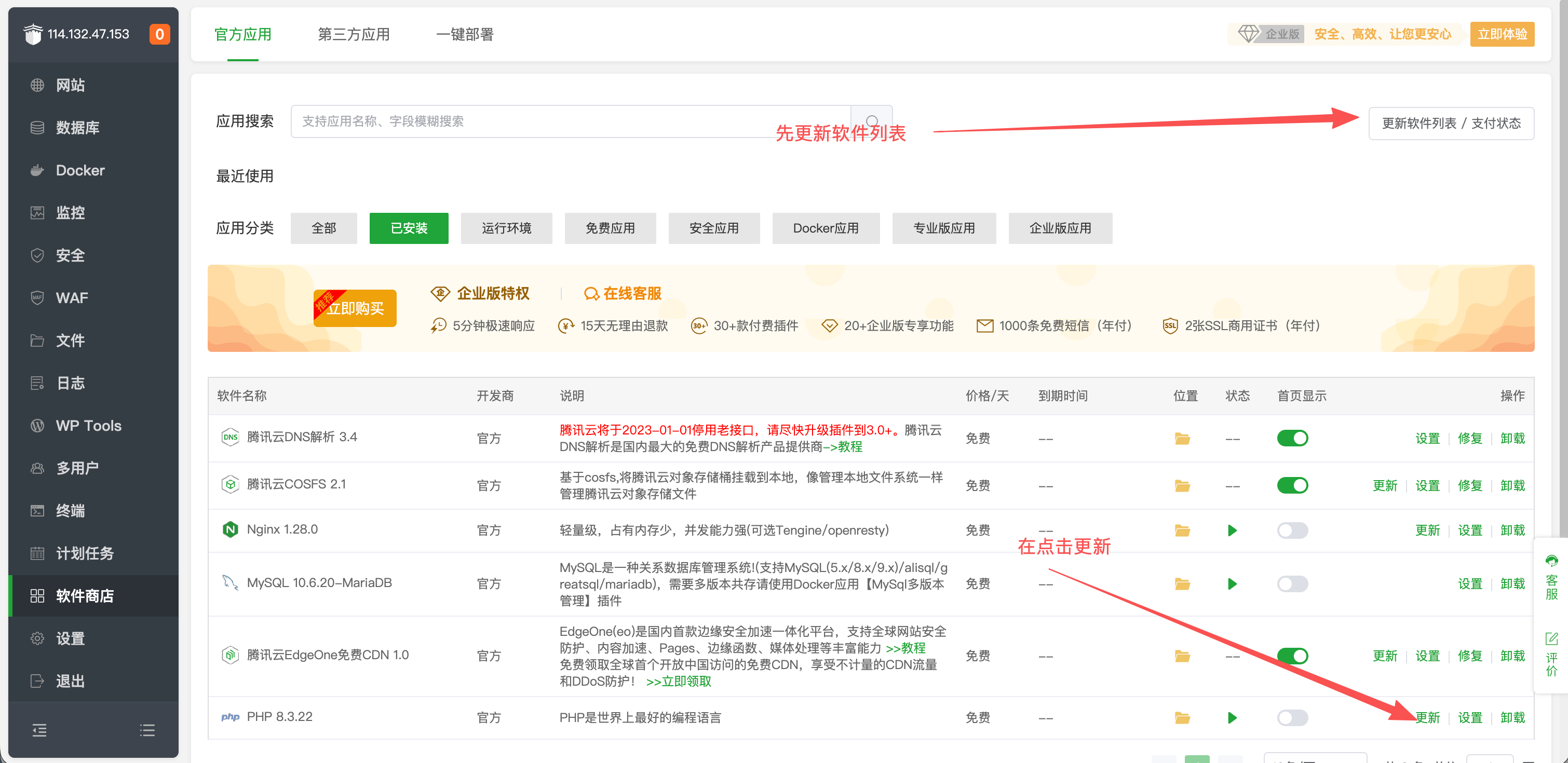Click 更新软件列表 / 支付状态 button

pyautogui.click(x=1451, y=124)
